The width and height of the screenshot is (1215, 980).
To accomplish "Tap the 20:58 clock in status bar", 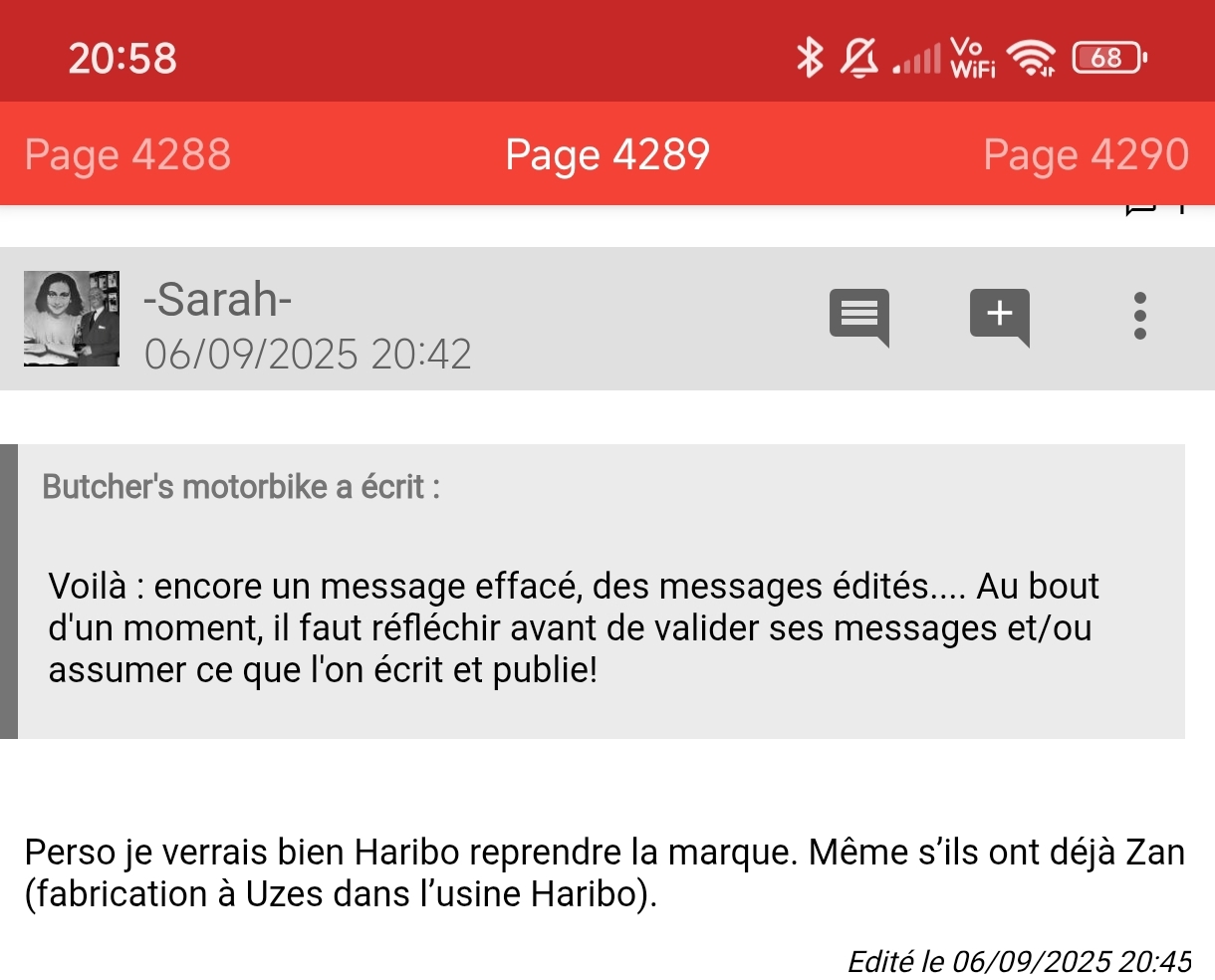I will tap(122, 58).
